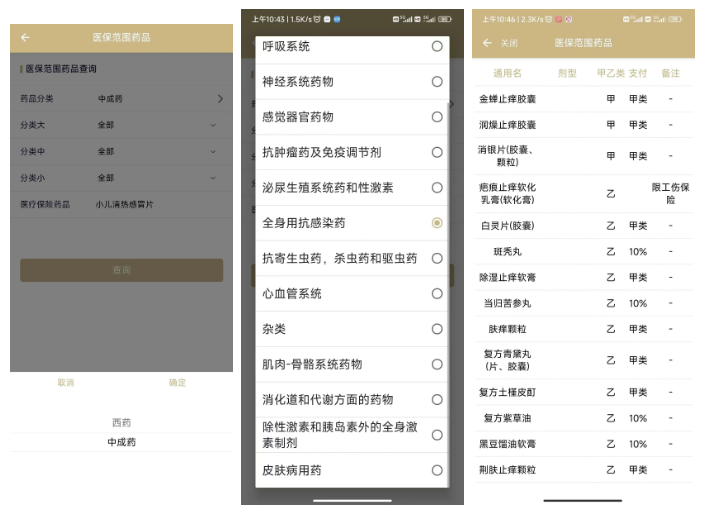
Task: Open the 药品分类 chevron arrow
Action: pos(220,99)
